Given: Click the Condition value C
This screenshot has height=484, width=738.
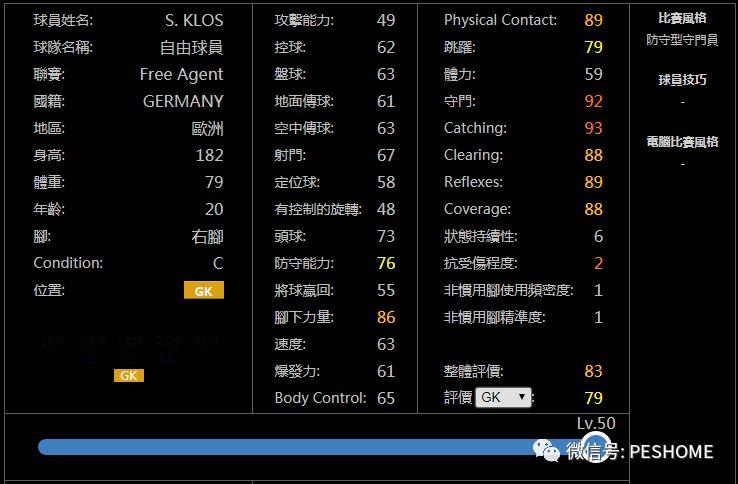Looking at the screenshot, I should click(218, 263).
